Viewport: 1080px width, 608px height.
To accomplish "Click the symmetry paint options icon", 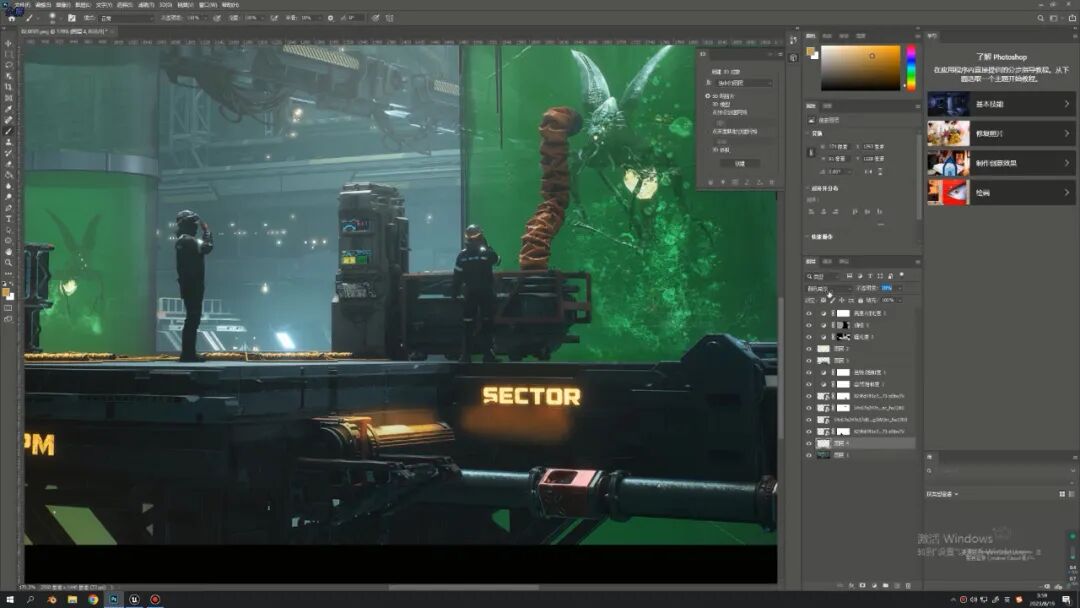I will click(390, 18).
